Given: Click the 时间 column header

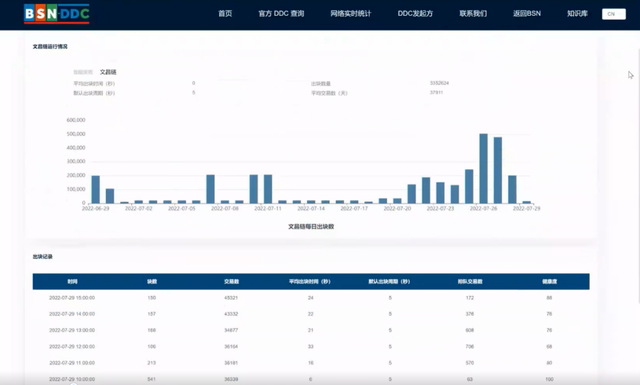Looking at the screenshot, I should [x=72, y=281].
